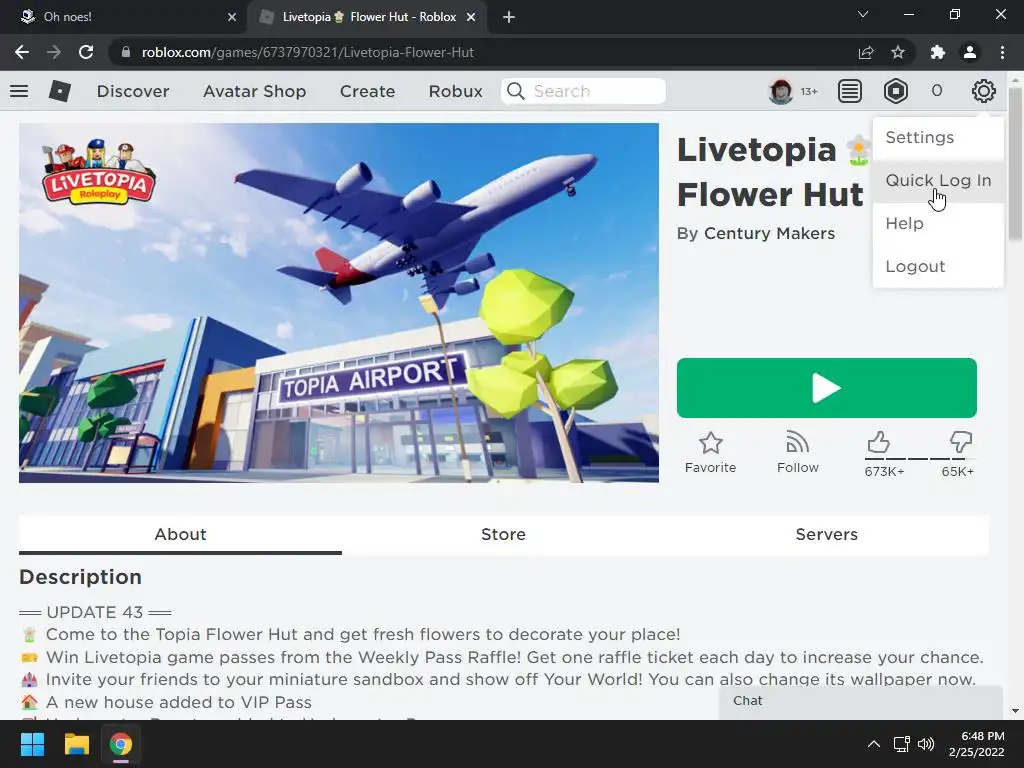1024x768 pixels.
Task: Open the hamburger navigation menu
Action: click(x=19, y=91)
